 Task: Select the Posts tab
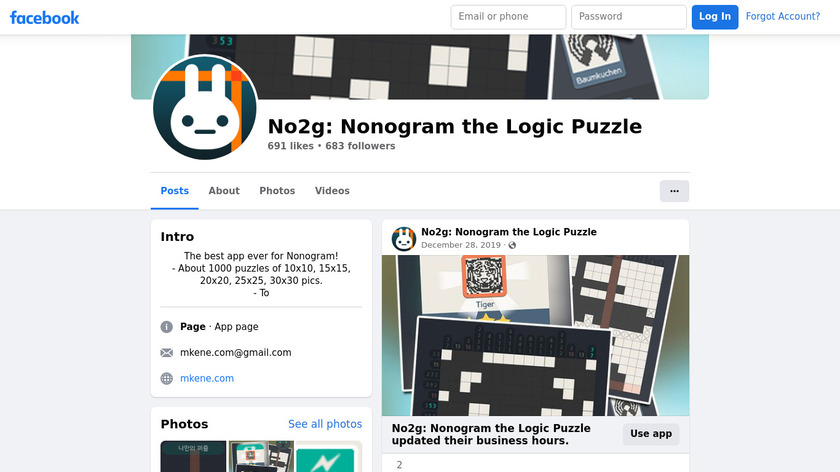pos(175,191)
